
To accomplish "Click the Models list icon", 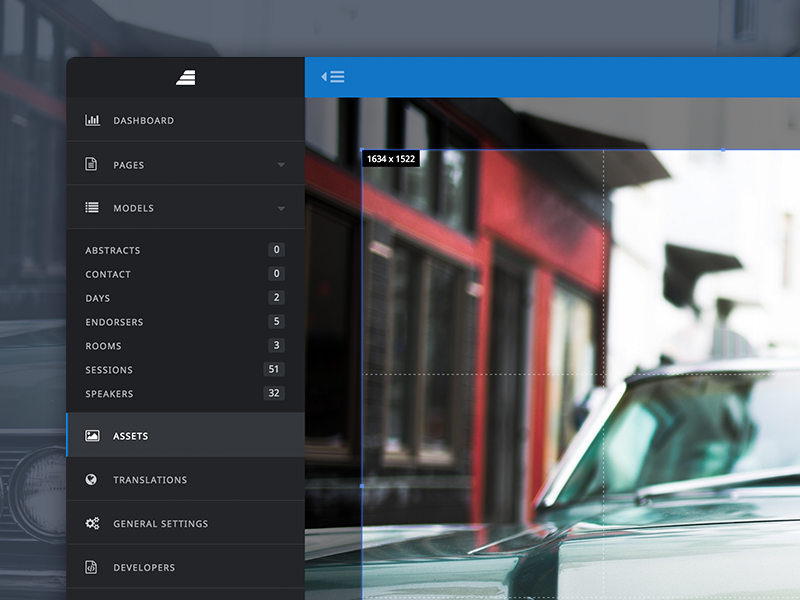I will pyautogui.click(x=92, y=208).
